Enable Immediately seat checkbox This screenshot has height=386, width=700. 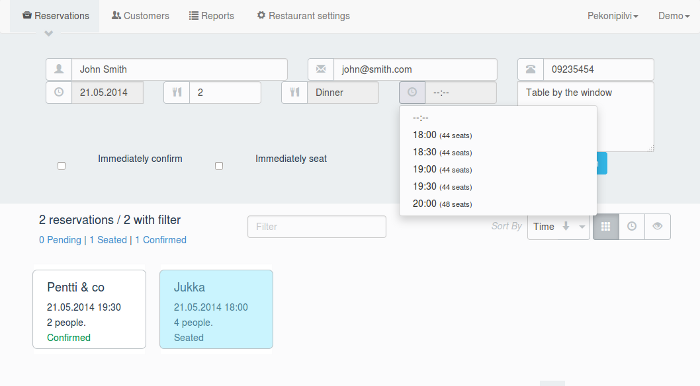click(219, 166)
